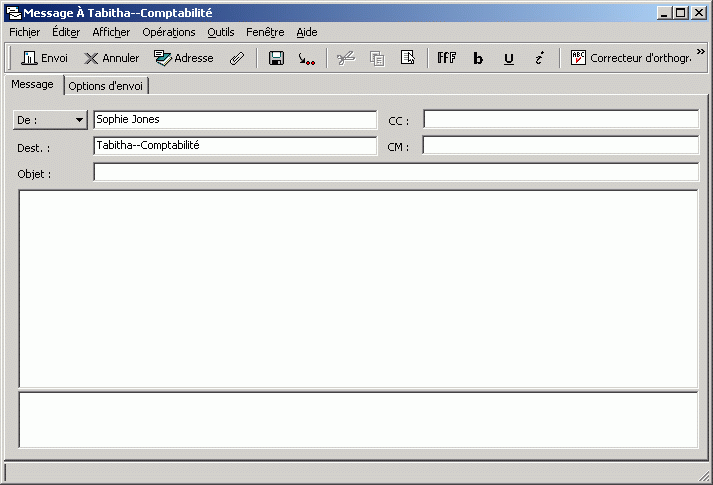Toggle underline formatting with the U icon
Image resolution: width=713 pixels, height=485 pixels.
509,58
